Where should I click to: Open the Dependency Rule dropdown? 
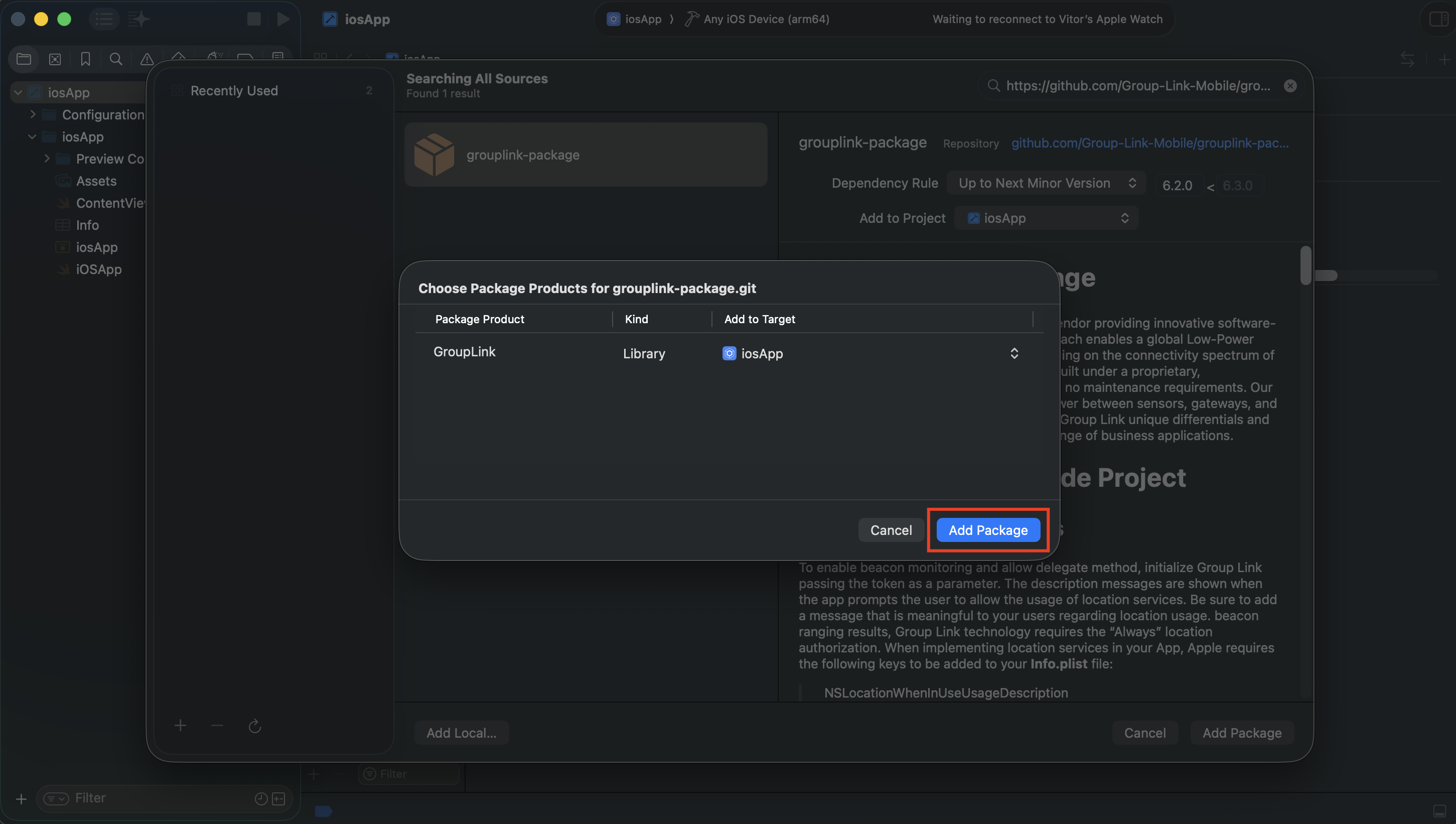tap(1046, 183)
